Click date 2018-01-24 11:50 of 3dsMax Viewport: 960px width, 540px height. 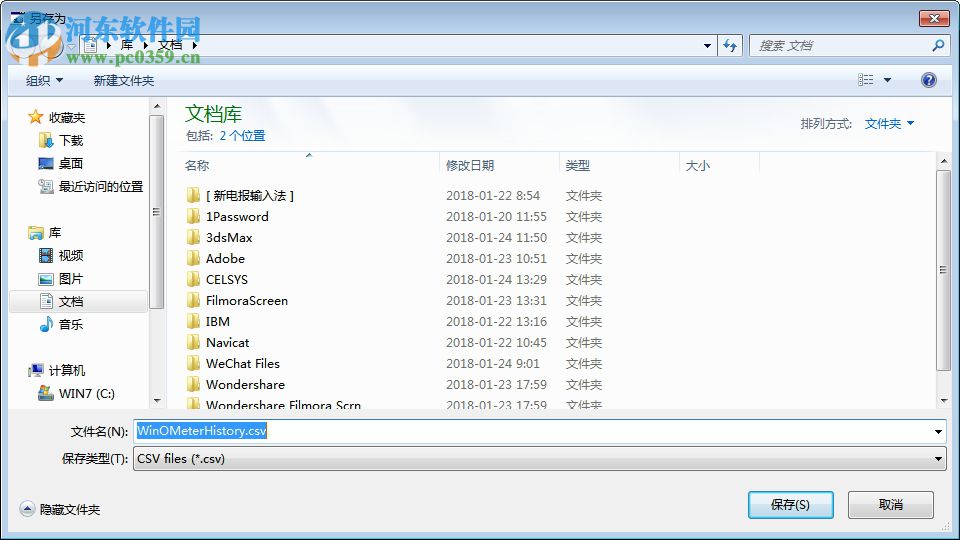click(x=496, y=238)
